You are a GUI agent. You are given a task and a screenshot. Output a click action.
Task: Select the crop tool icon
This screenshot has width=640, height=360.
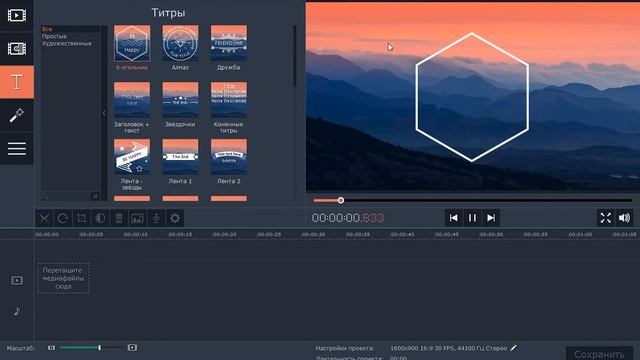point(81,218)
